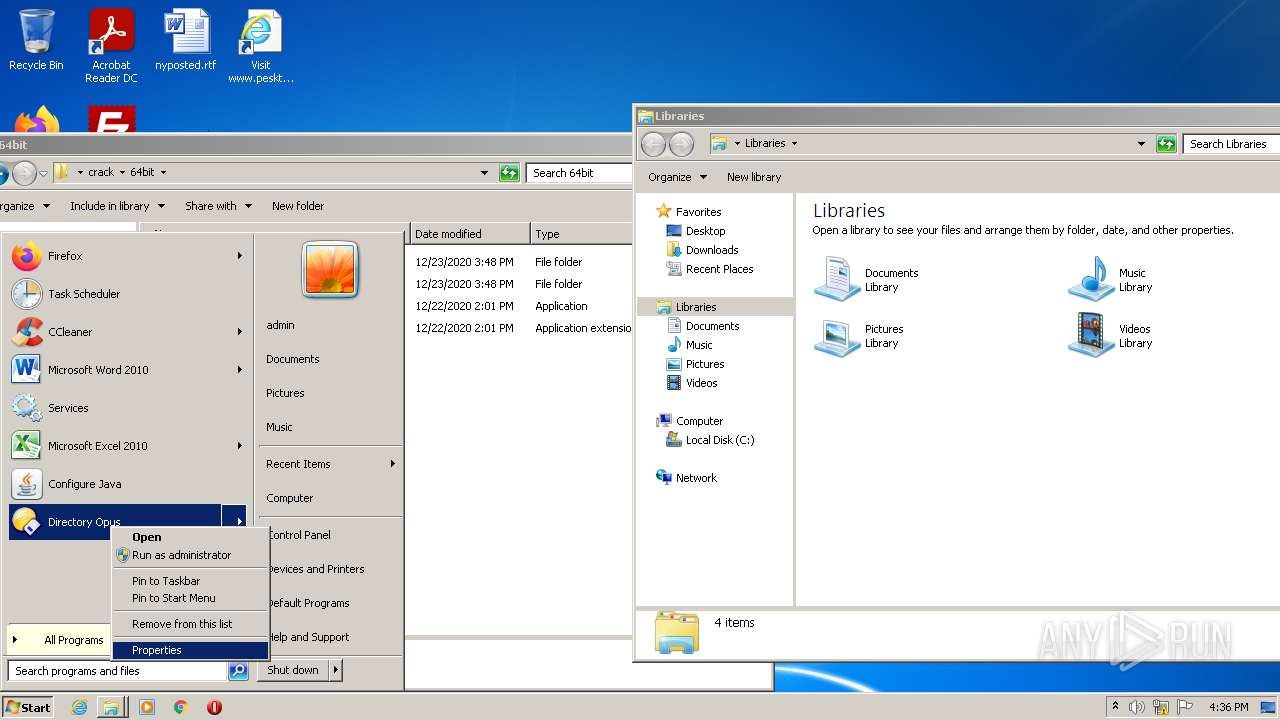Open Configure Java from Start menu
The width and height of the screenshot is (1280, 720).
coord(127,484)
